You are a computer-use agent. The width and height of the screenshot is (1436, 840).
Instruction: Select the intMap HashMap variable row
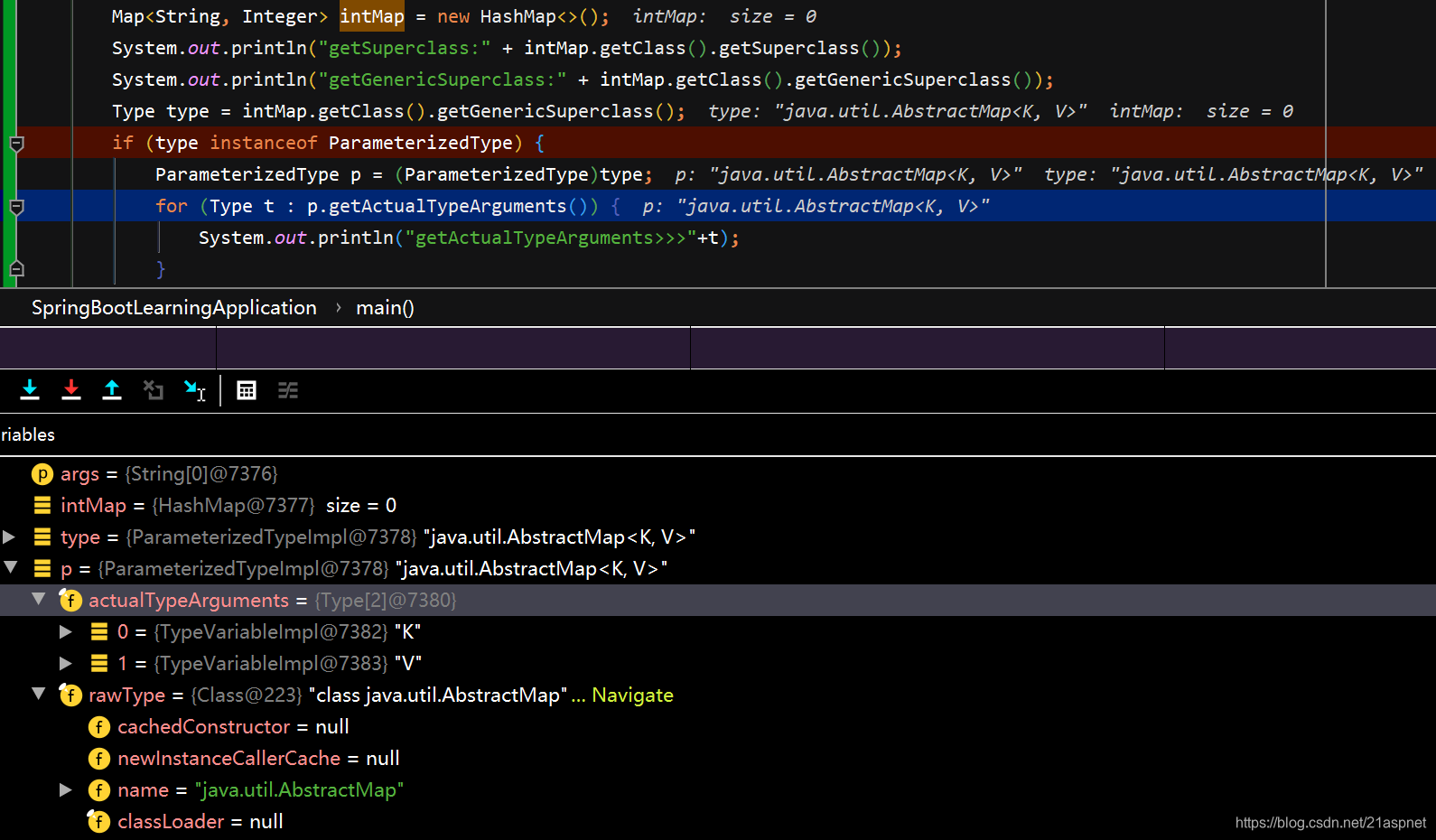[x=718, y=506]
